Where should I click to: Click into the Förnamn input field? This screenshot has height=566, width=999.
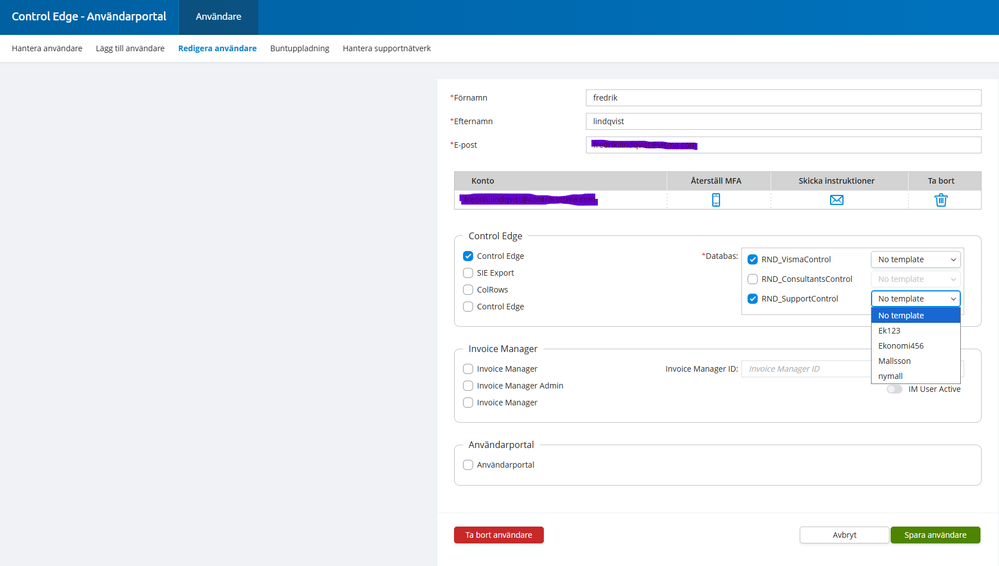pyautogui.click(x=782, y=98)
